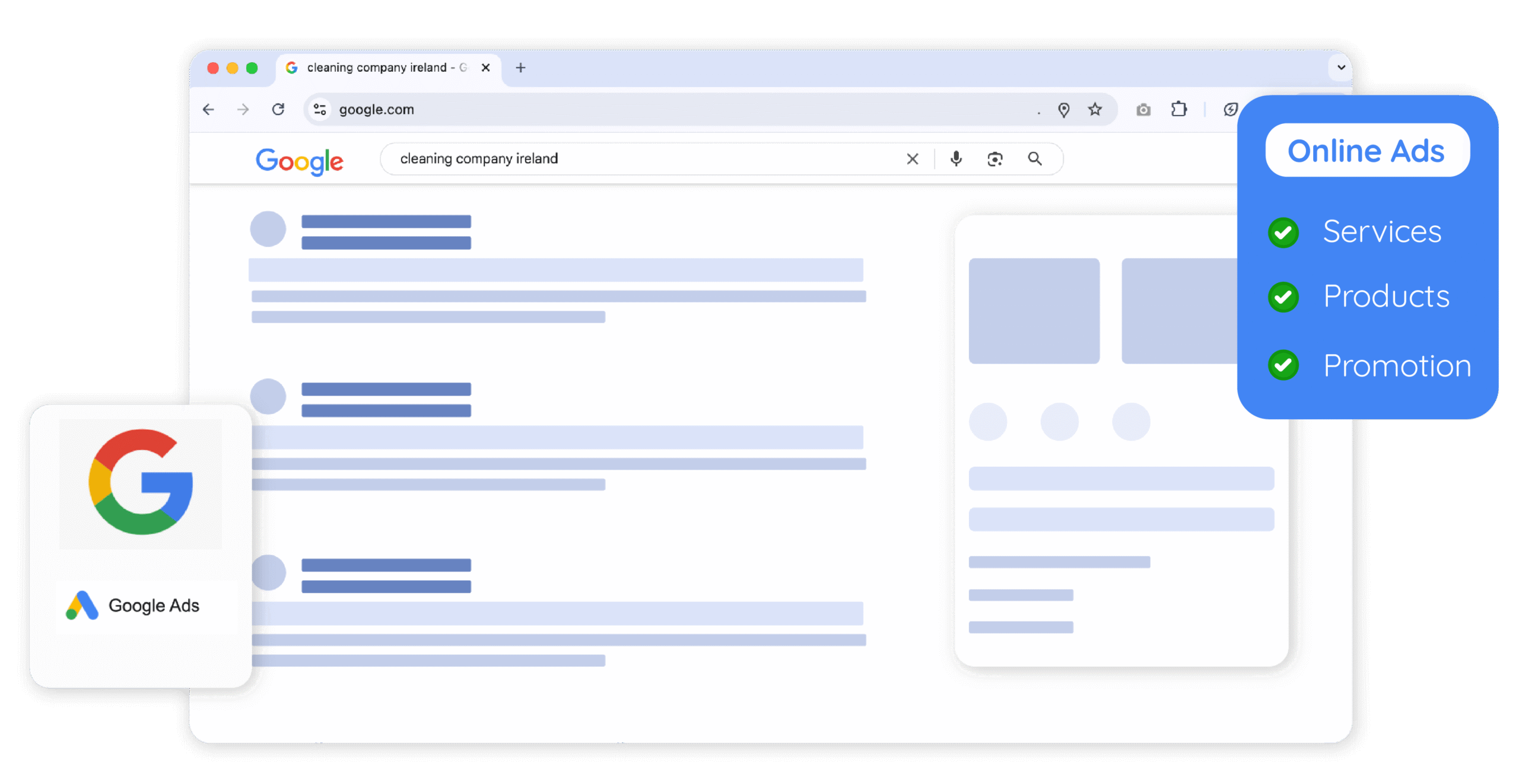Click the browser forward arrow

[243, 110]
